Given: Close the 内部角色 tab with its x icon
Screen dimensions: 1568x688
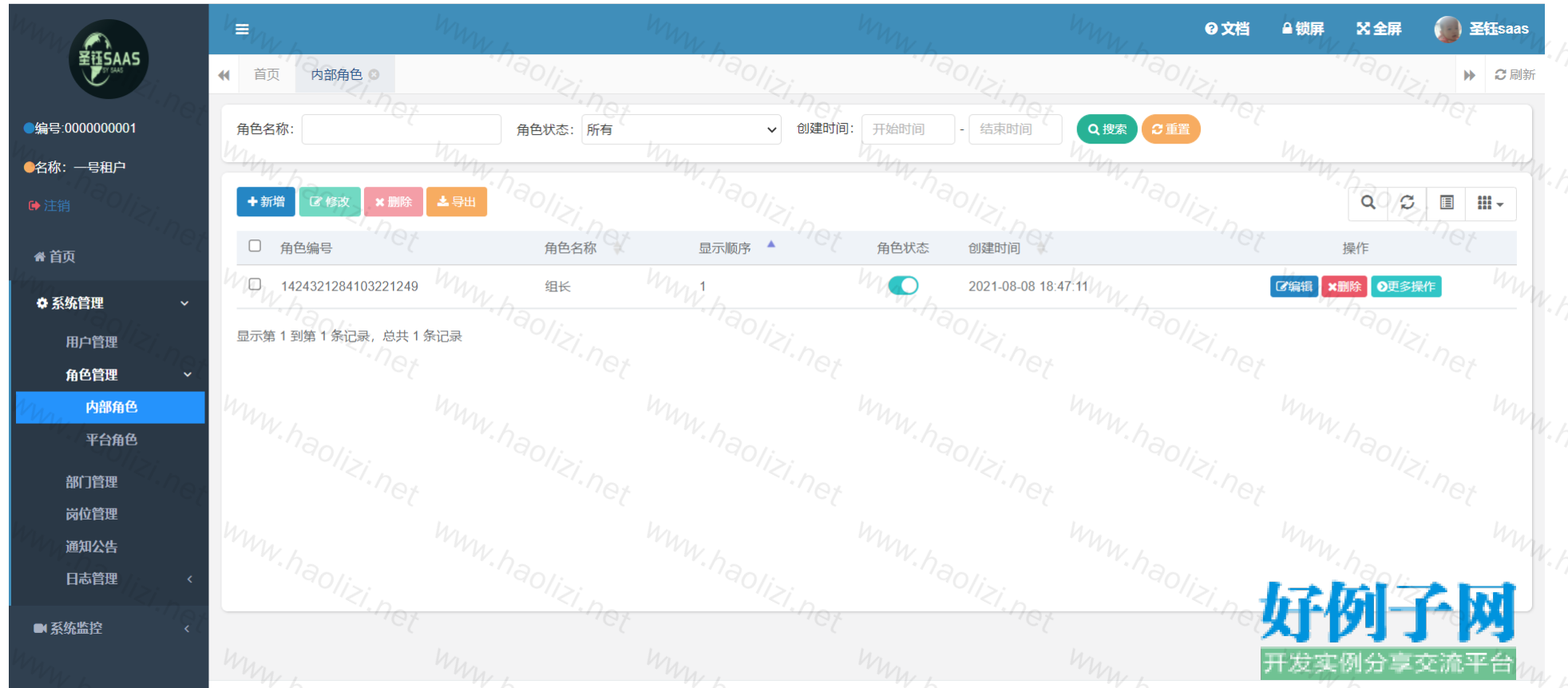Looking at the screenshot, I should [x=374, y=75].
